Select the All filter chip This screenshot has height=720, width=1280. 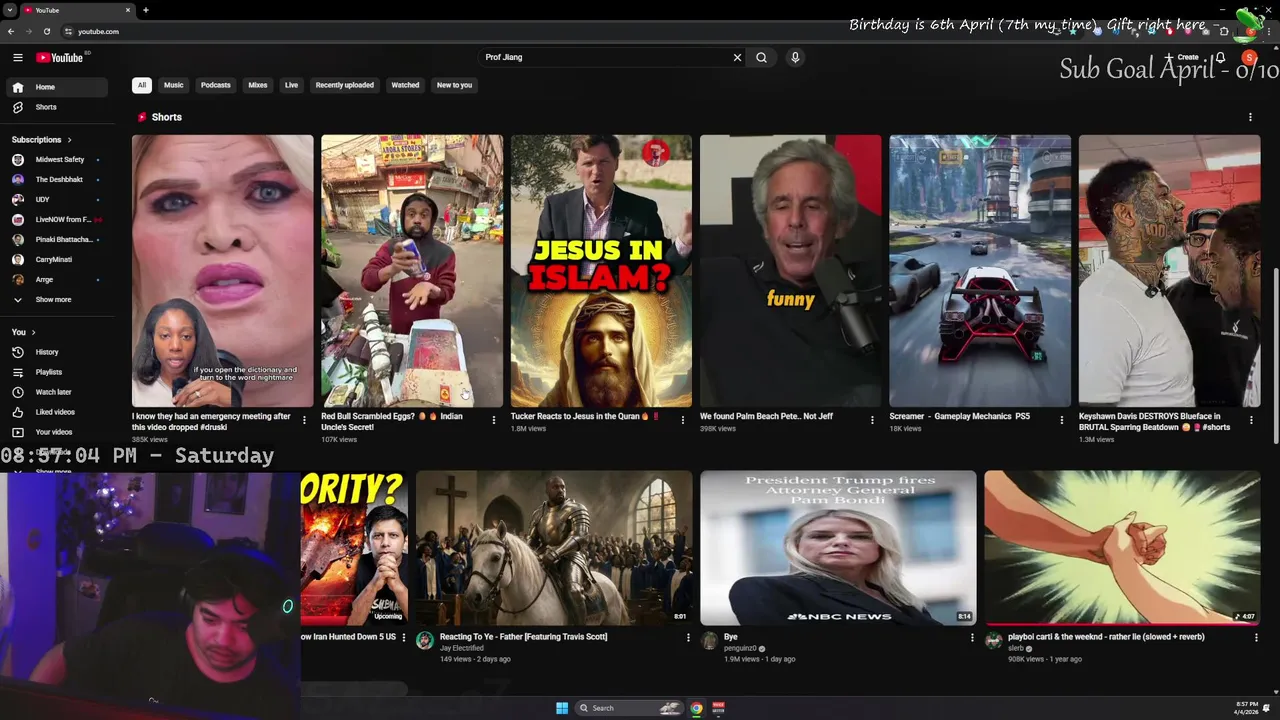click(142, 85)
